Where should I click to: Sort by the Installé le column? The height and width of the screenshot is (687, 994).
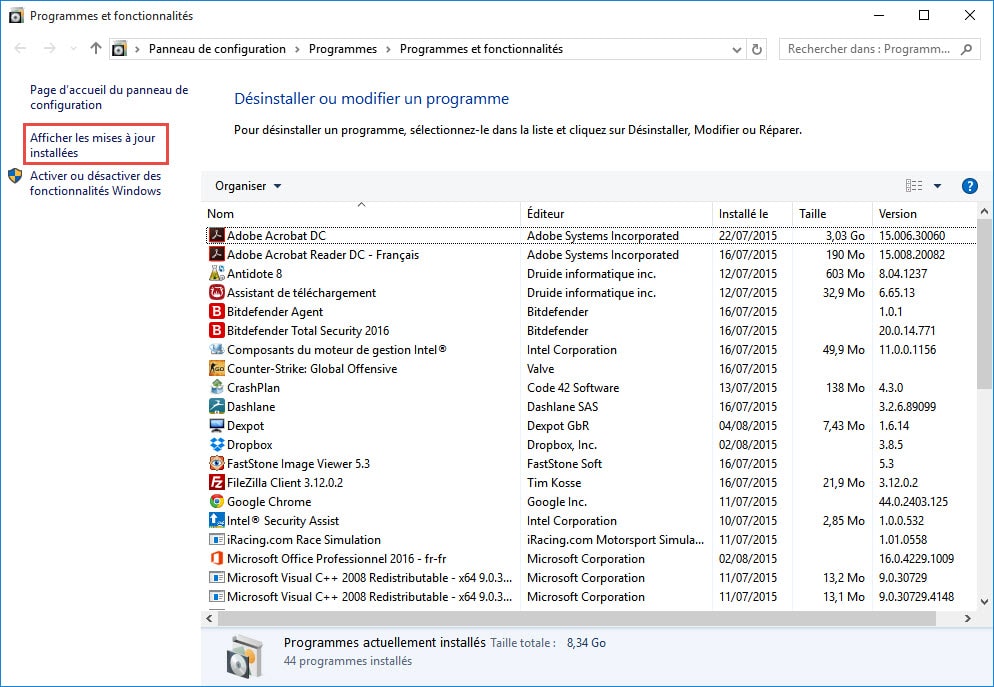(752, 214)
